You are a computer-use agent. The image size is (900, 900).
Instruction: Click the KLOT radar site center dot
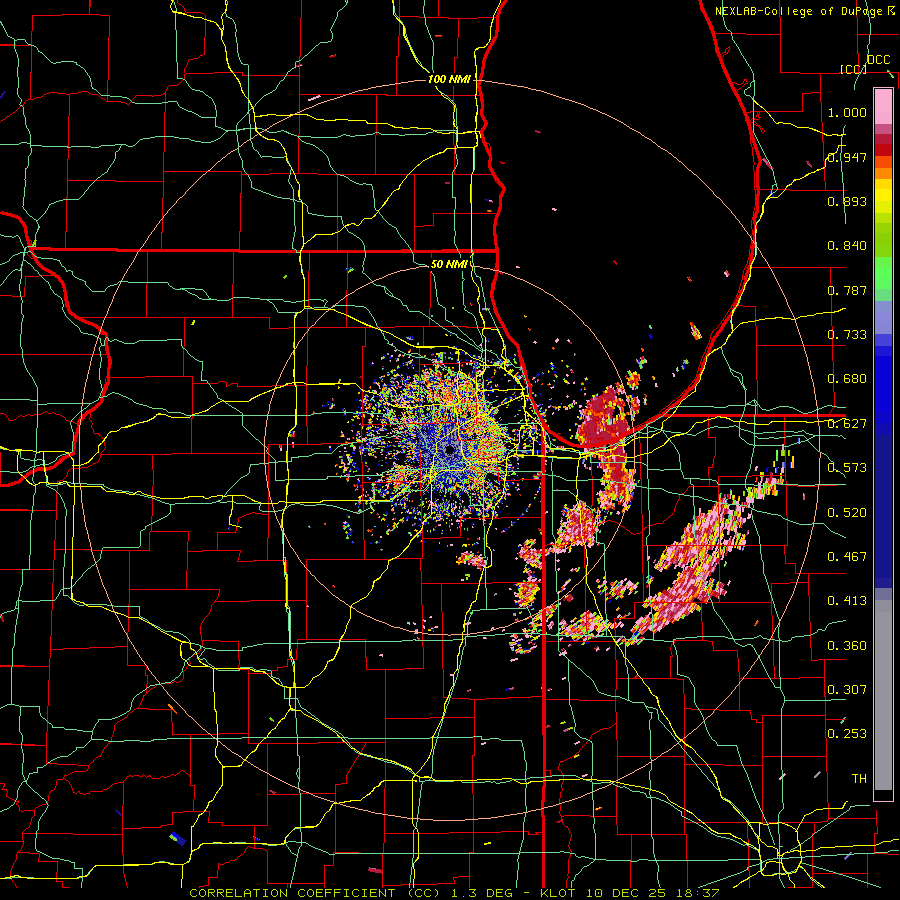click(x=449, y=450)
